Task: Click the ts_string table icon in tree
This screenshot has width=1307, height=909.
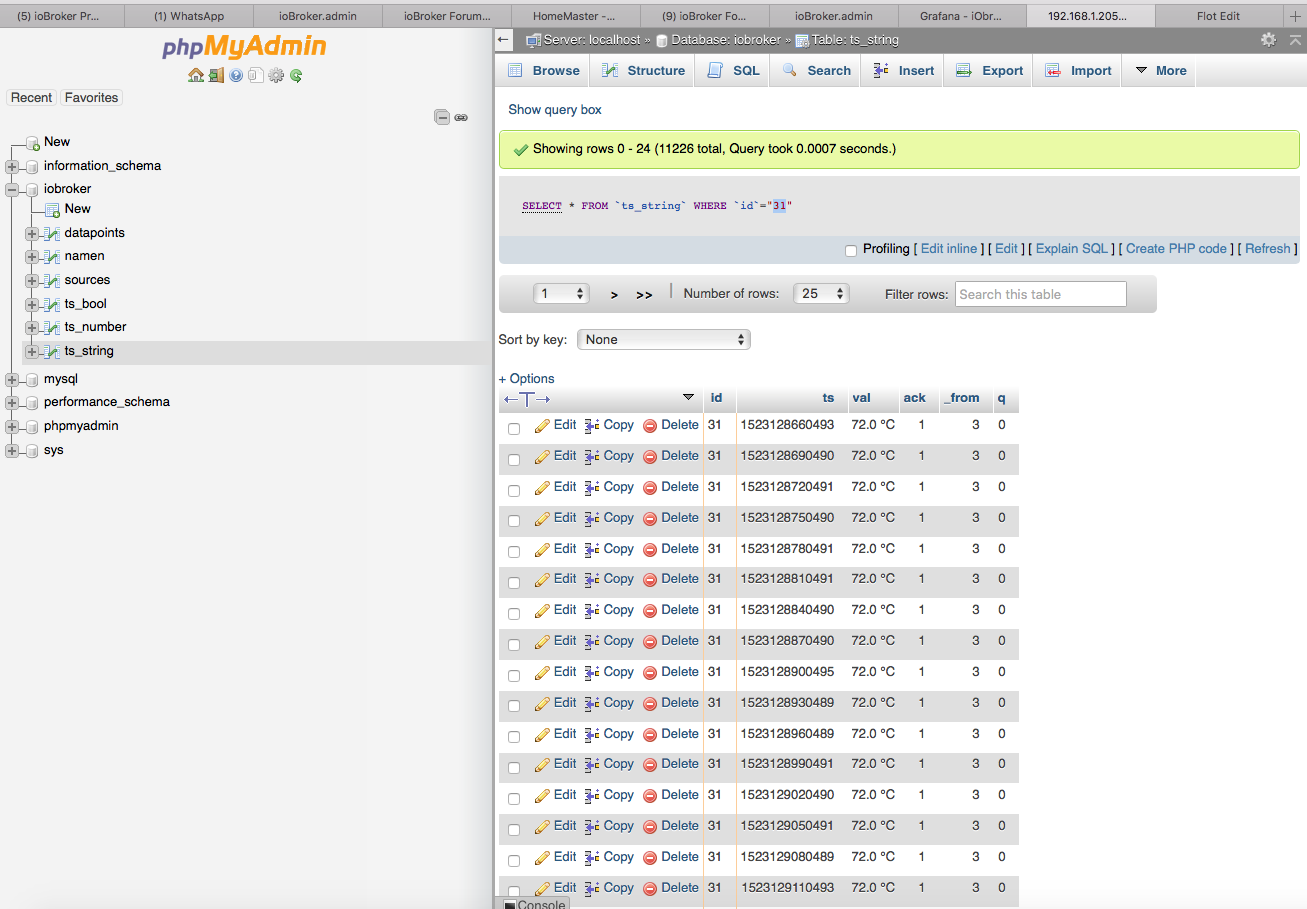Action: [x=52, y=351]
